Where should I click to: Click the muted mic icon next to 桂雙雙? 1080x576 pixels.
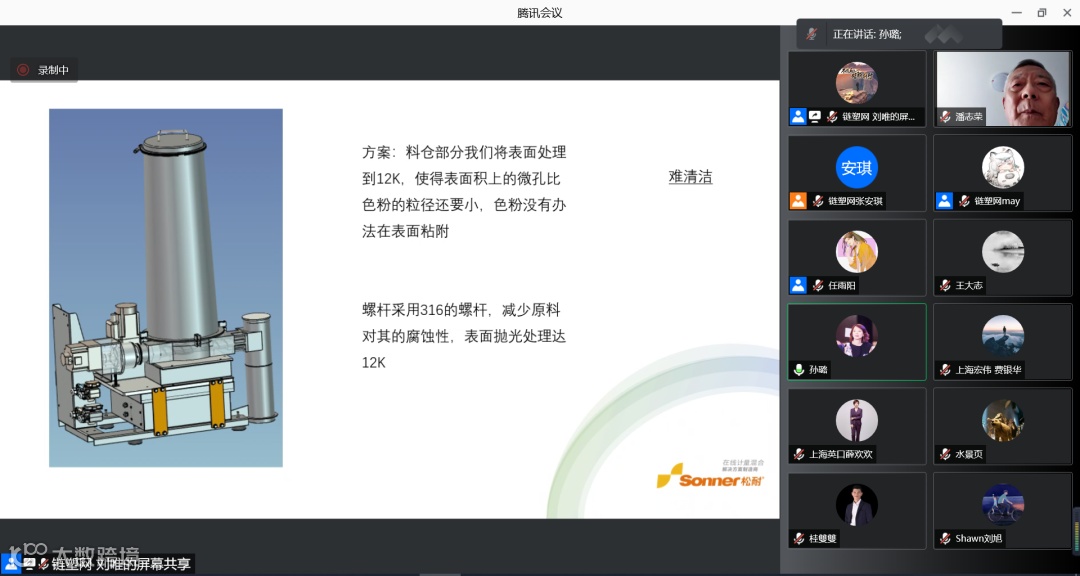click(799, 538)
